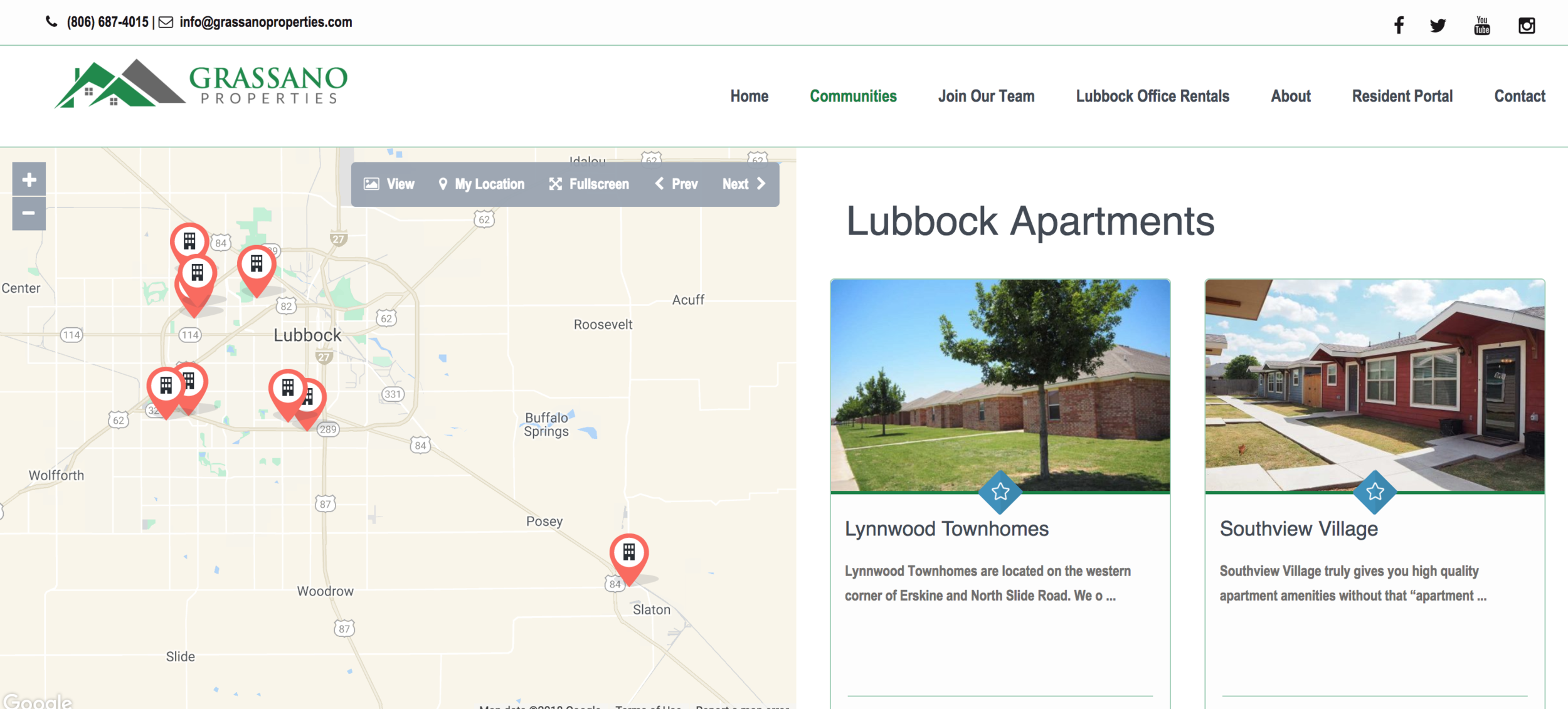This screenshot has width=1568, height=709.
Task: Open the Instagram social icon
Action: 1526,26
